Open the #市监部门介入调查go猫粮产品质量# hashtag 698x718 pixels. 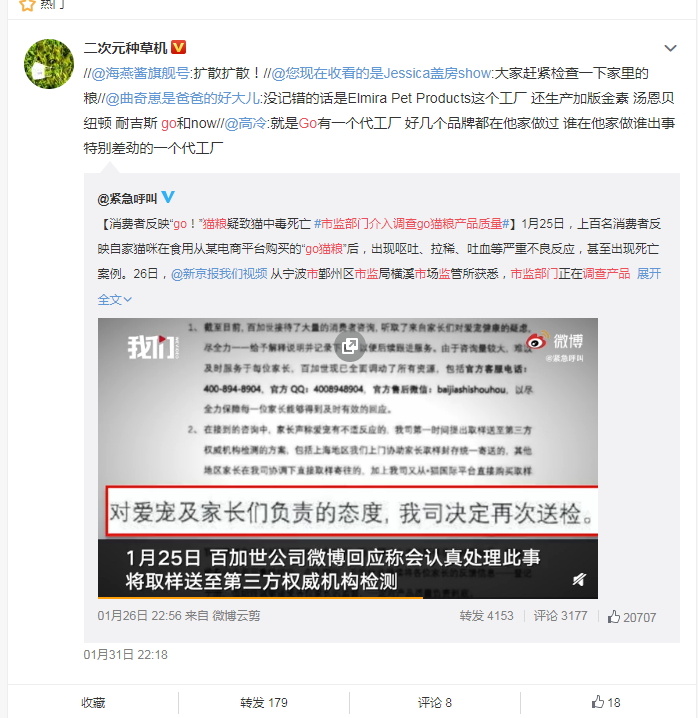[x=412, y=224]
